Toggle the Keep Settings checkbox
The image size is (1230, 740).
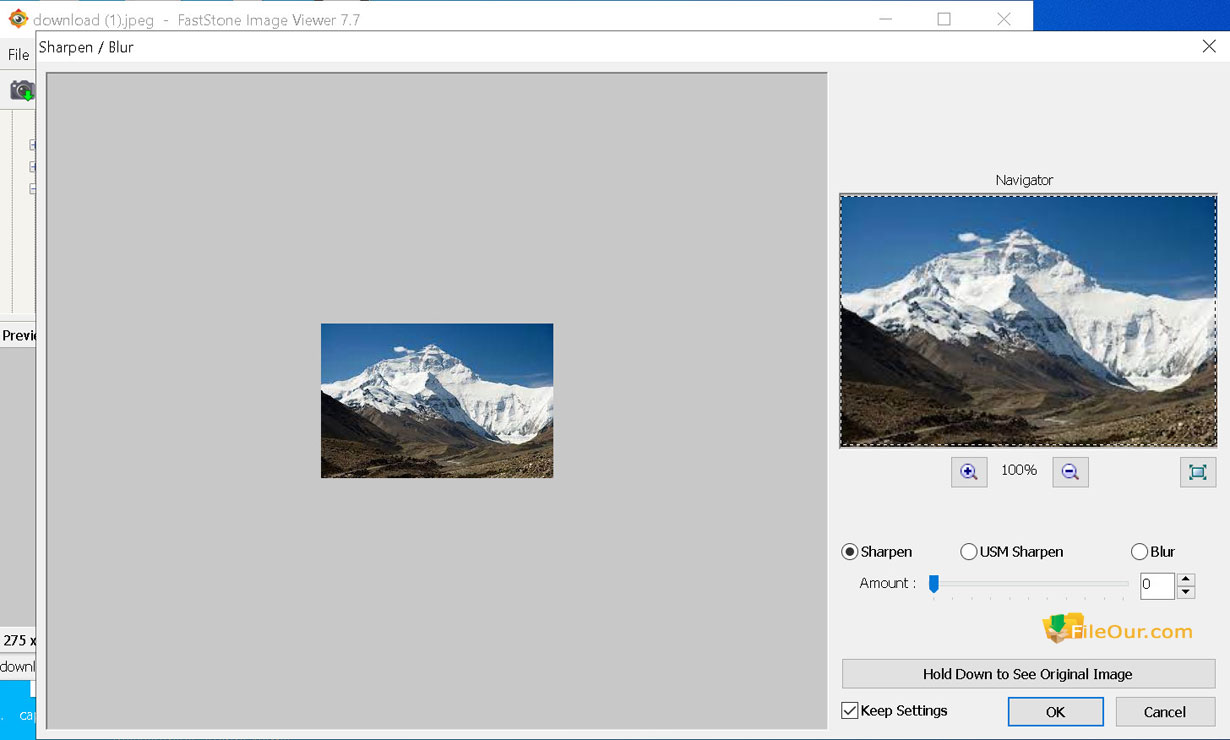click(850, 711)
